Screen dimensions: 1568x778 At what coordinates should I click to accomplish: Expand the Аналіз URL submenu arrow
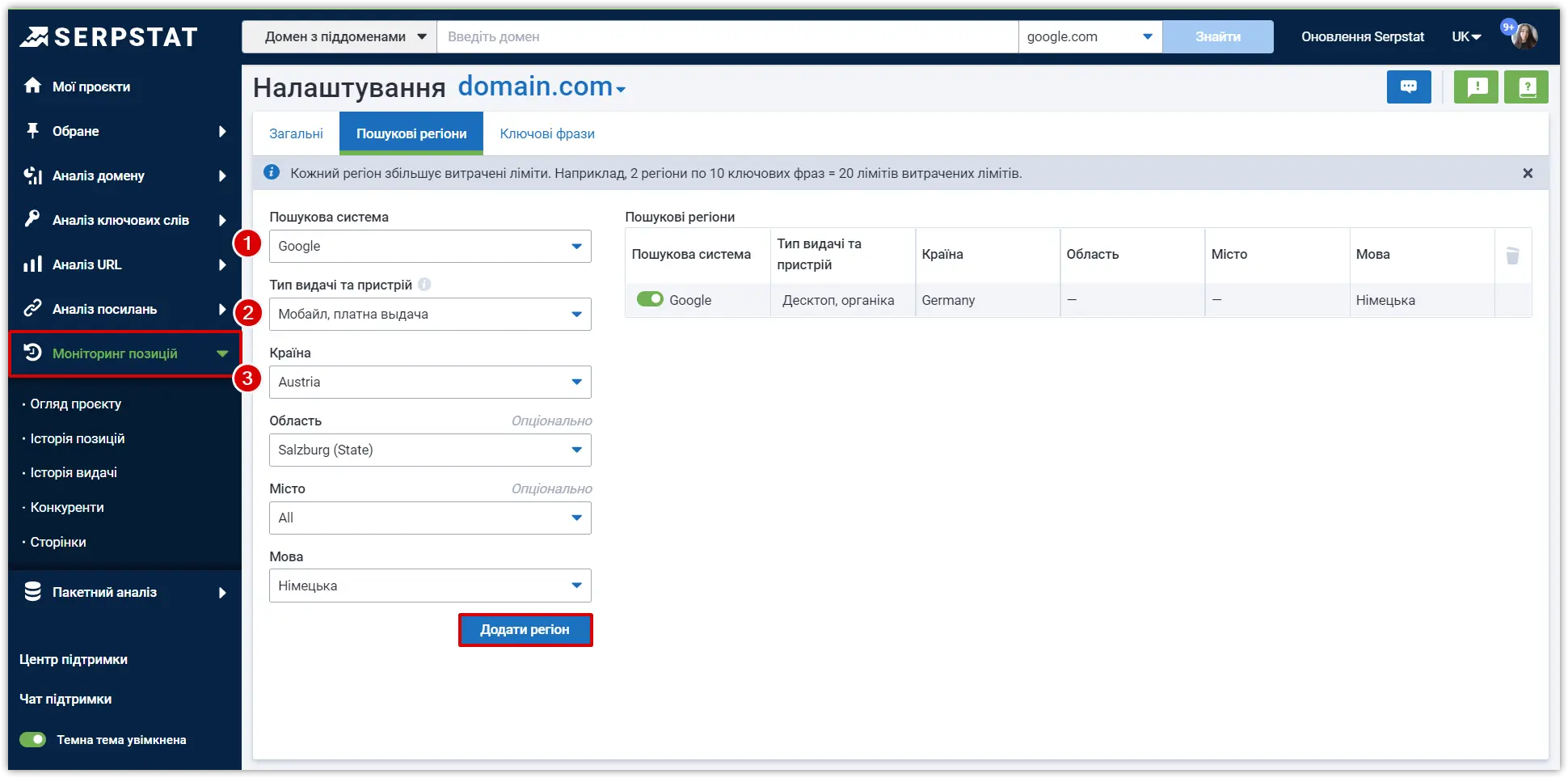(x=222, y=264)
